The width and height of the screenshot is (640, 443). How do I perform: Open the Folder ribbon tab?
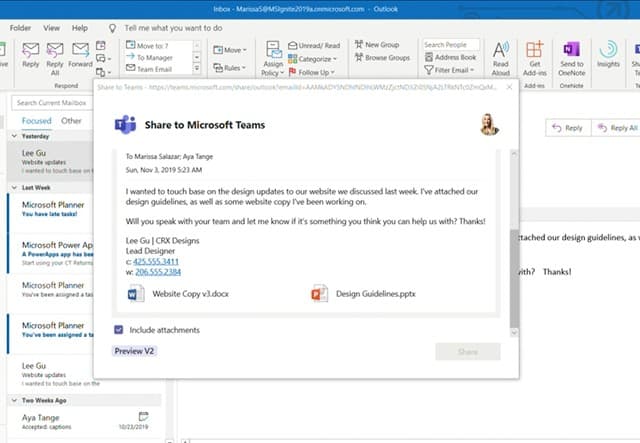(20, 28)
